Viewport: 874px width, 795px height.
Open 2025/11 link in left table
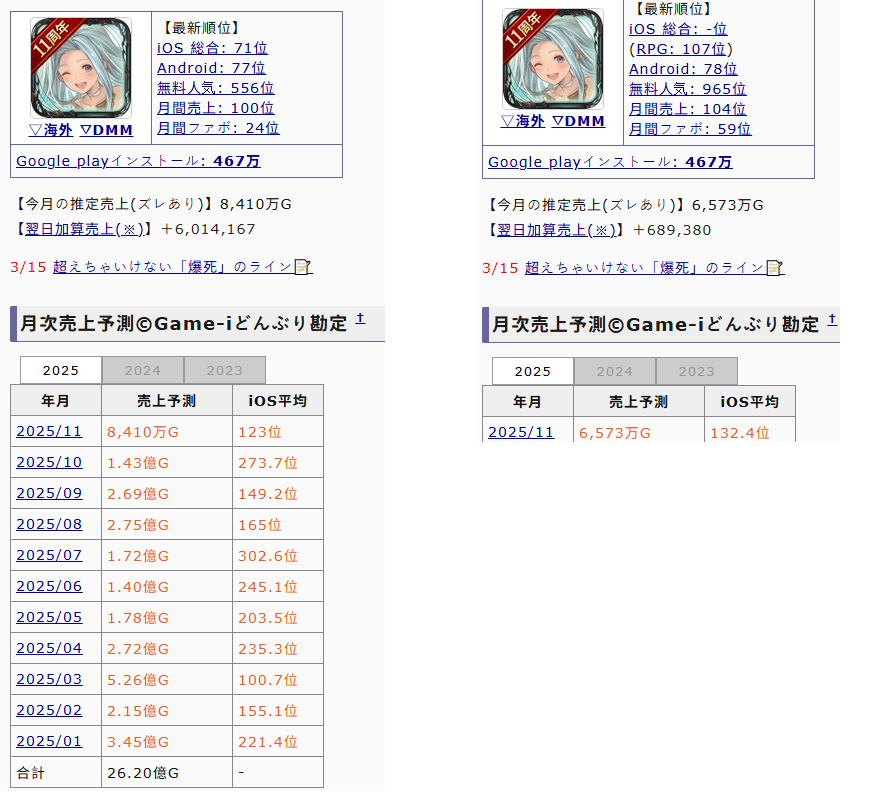coord(49,432)
